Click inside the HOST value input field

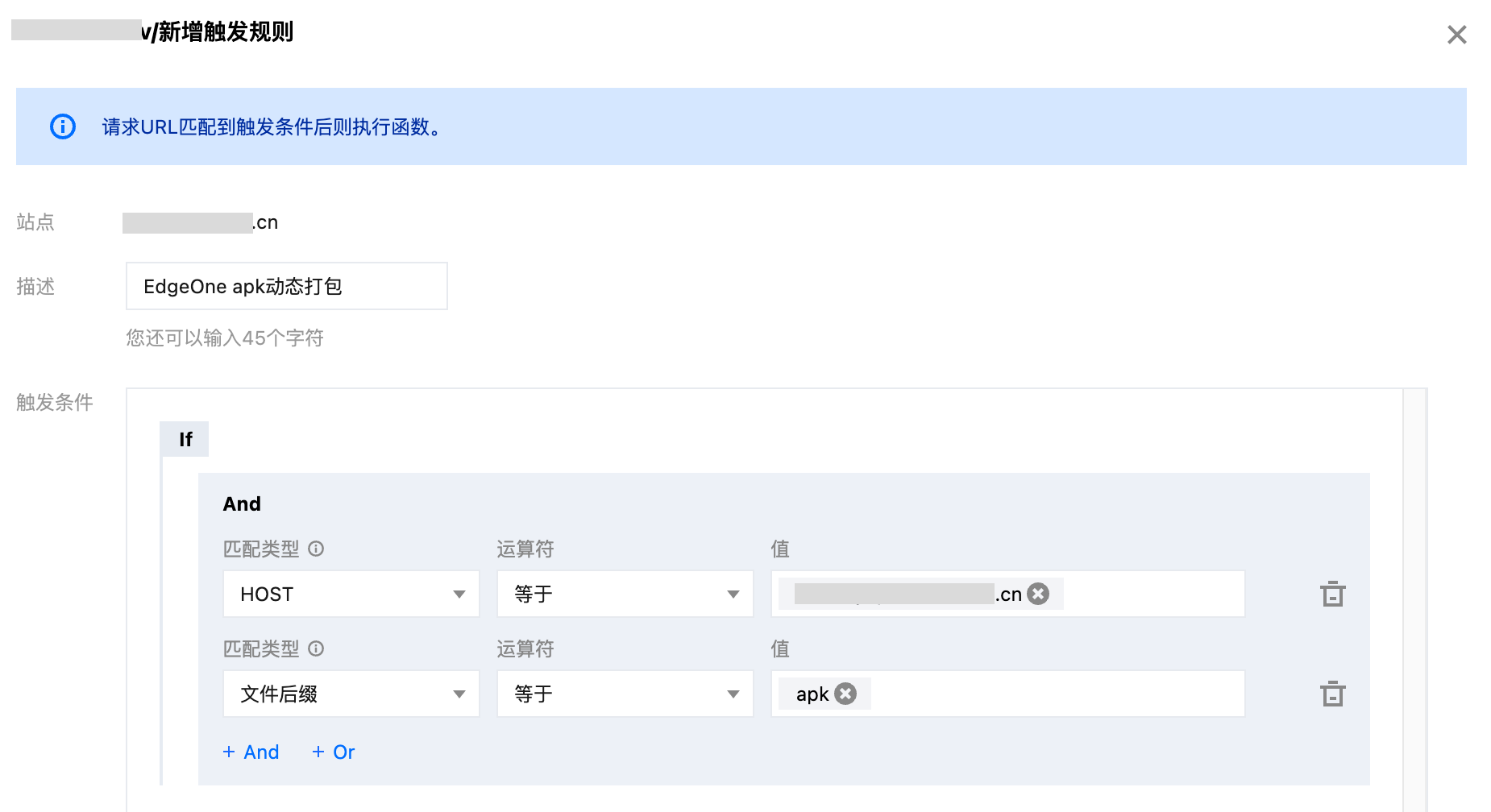[1153, 594]
